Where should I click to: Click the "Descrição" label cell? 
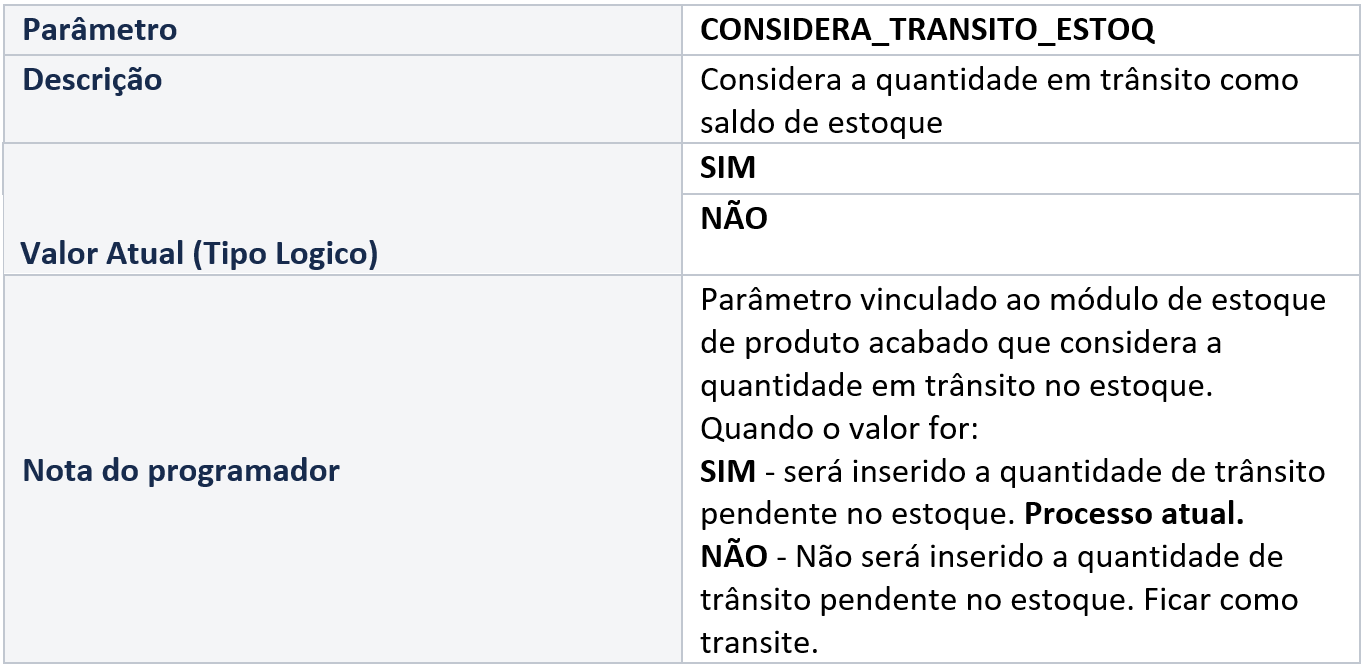[92, 80]
